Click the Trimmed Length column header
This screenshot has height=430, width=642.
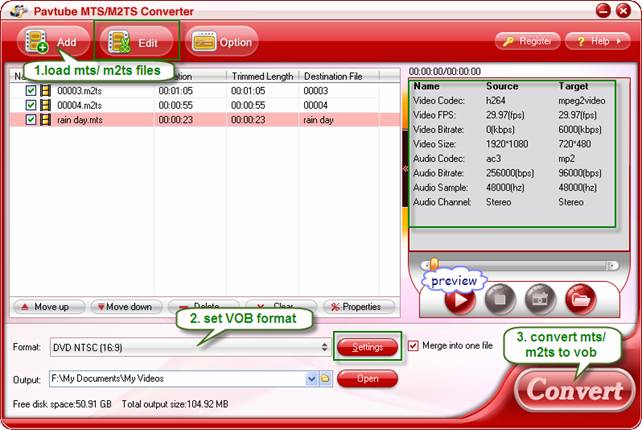pos(262,76)
